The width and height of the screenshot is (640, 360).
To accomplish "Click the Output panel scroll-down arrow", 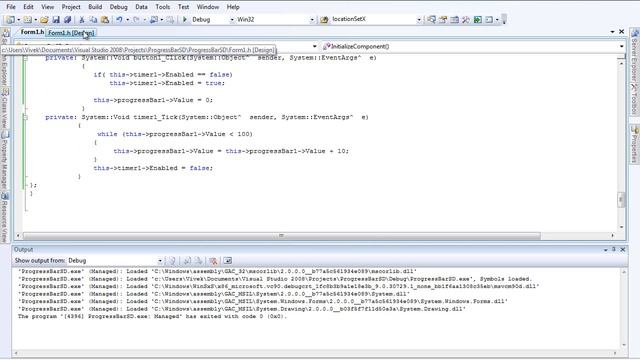I will [624, 345].
